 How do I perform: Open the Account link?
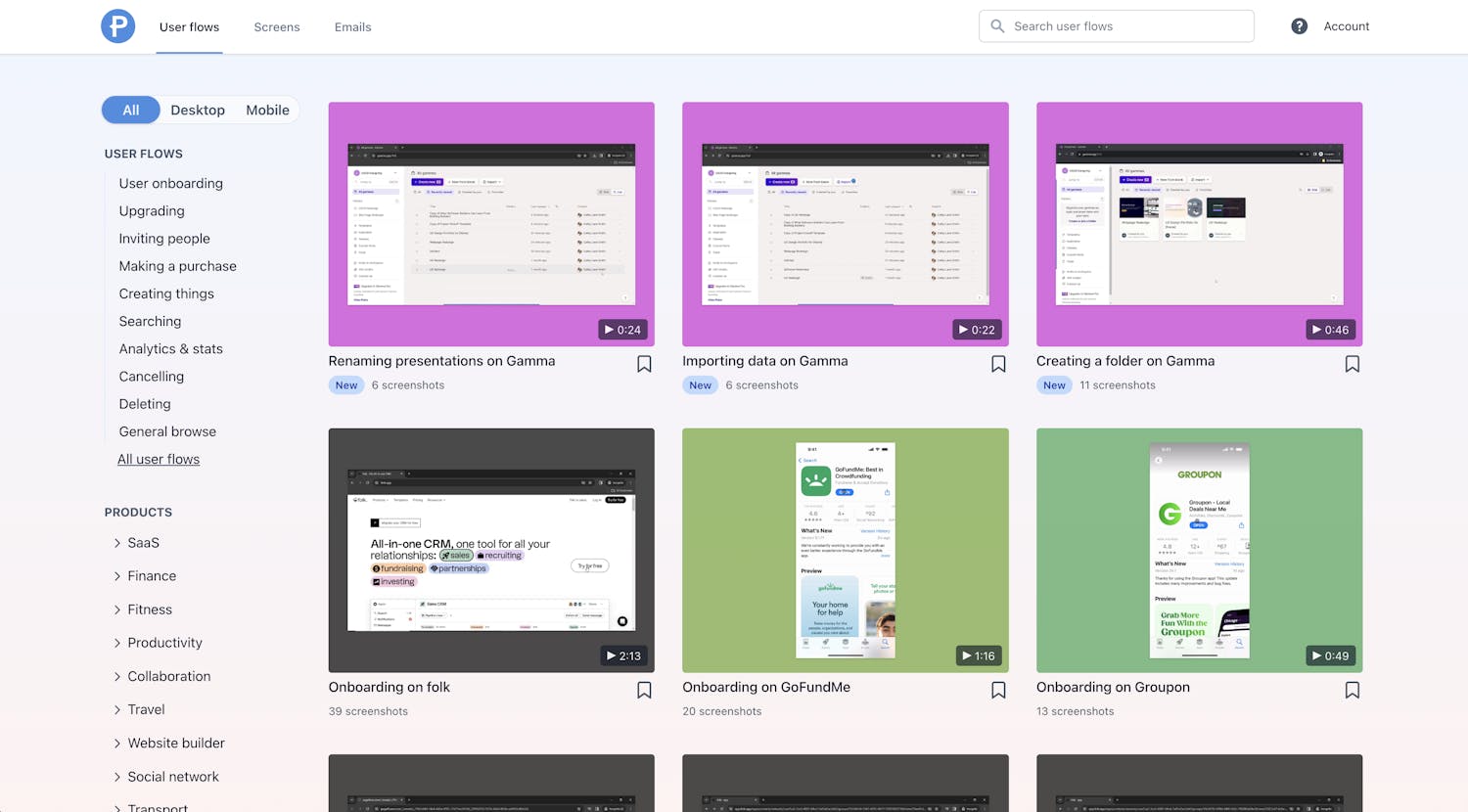point(1346,26)
